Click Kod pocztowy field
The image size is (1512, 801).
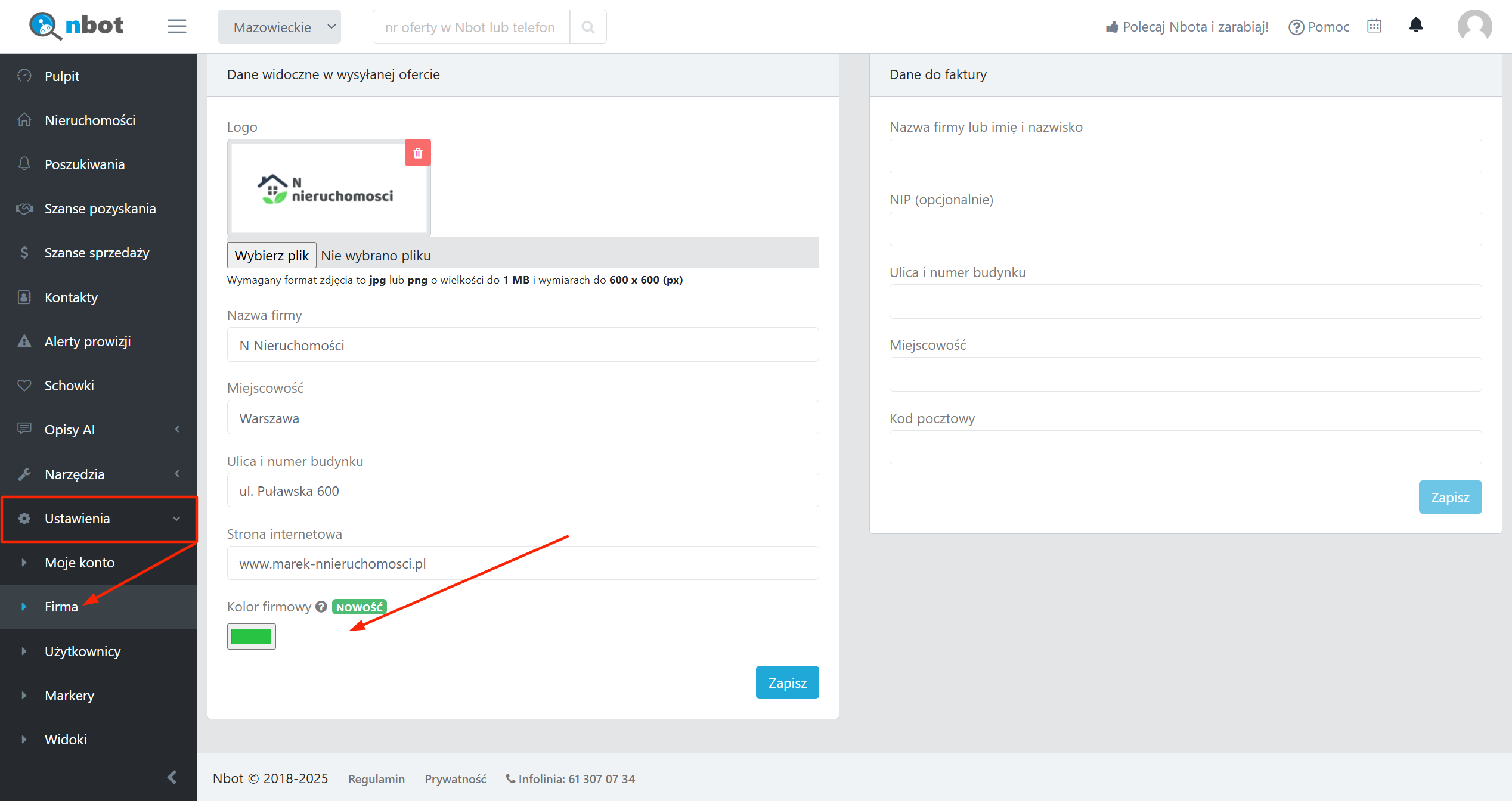coord(1185,448)
